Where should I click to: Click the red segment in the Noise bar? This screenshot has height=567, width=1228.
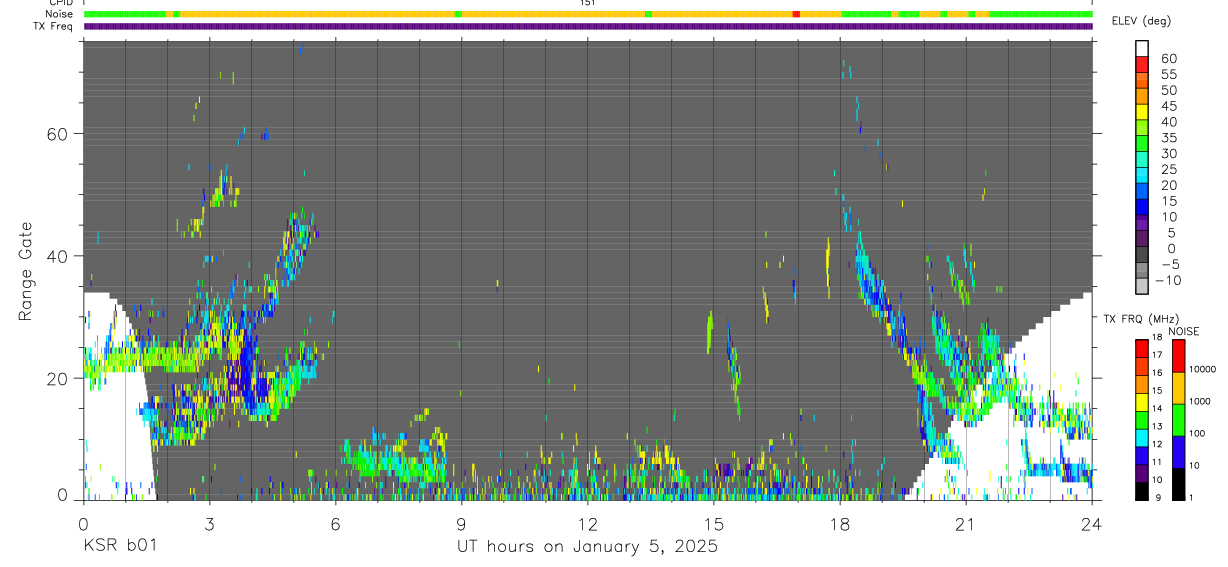click(796, 14)
